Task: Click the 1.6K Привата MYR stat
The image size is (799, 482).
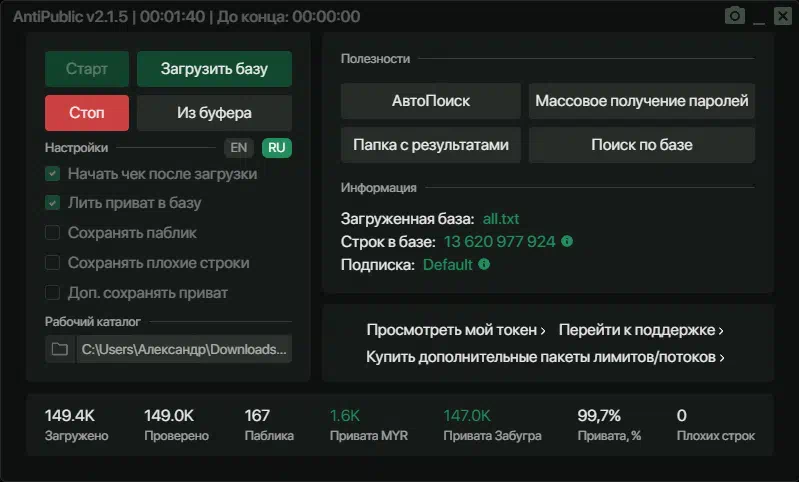Action: [369, 425]
